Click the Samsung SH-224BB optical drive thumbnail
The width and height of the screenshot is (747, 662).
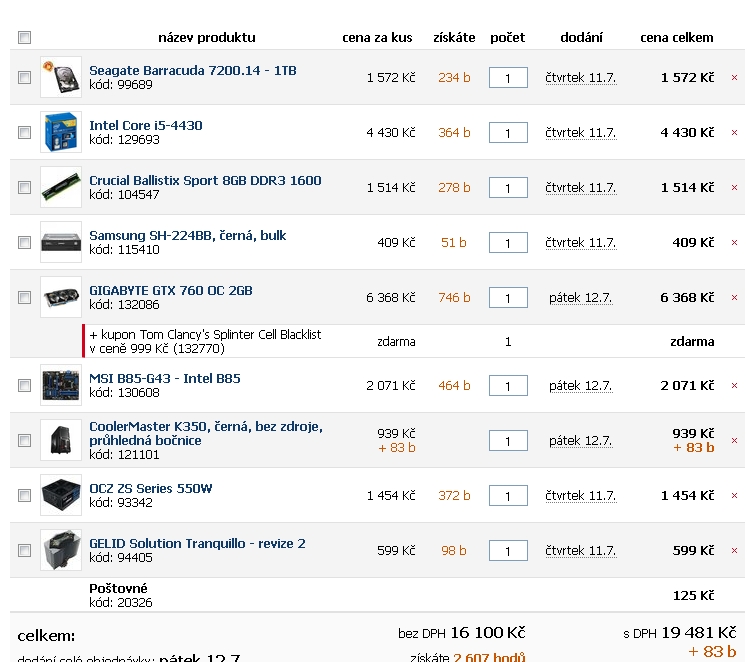[61, 242]
